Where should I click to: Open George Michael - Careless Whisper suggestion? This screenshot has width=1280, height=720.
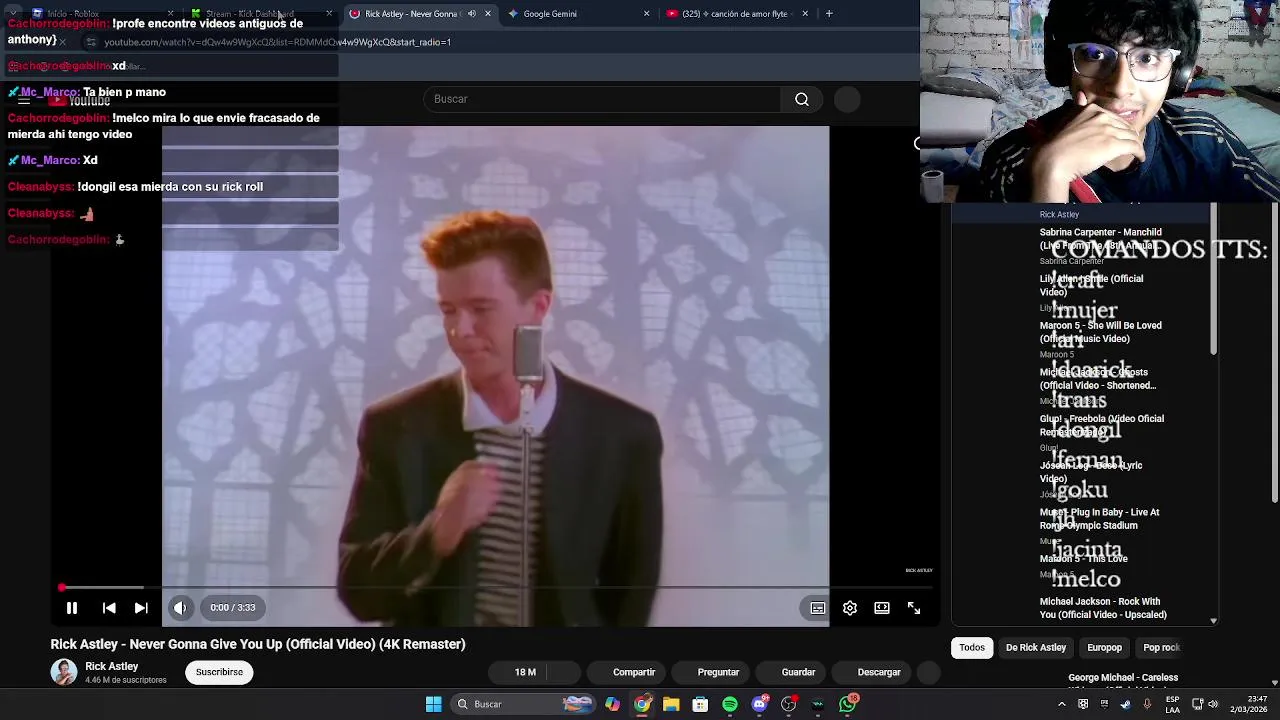point(1123,680)
